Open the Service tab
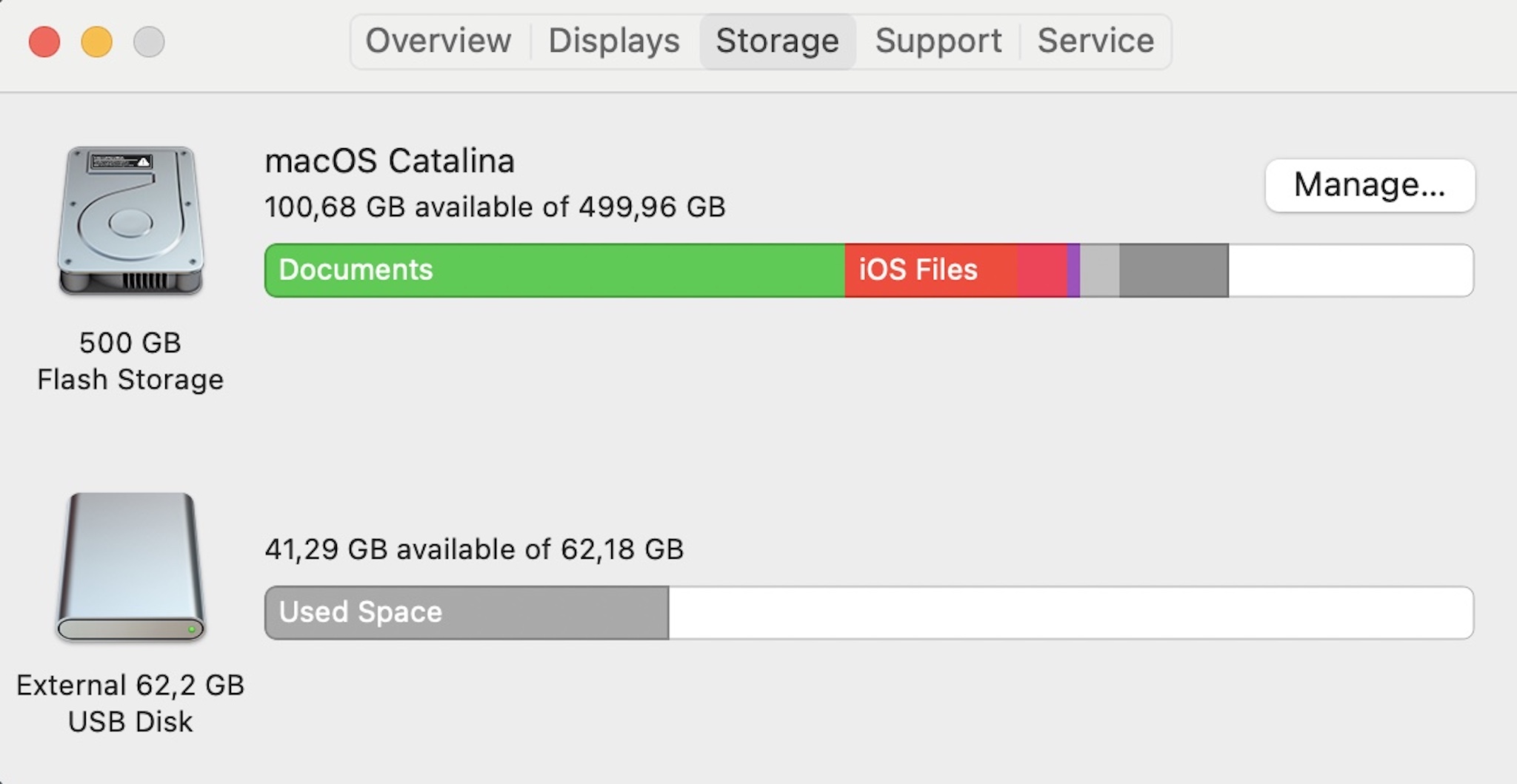 (x=1096, y=41)
